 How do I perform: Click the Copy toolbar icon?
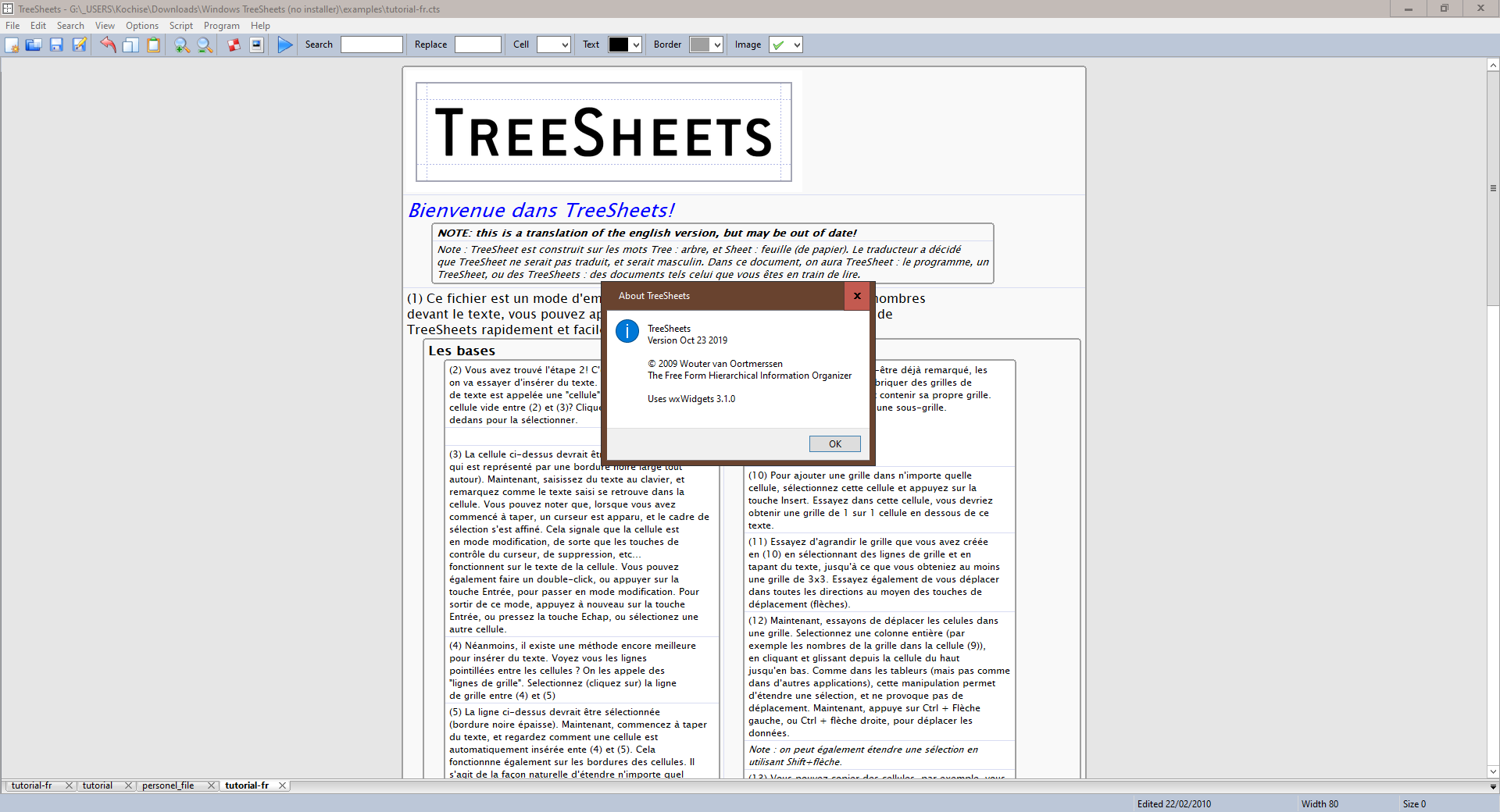130,45
